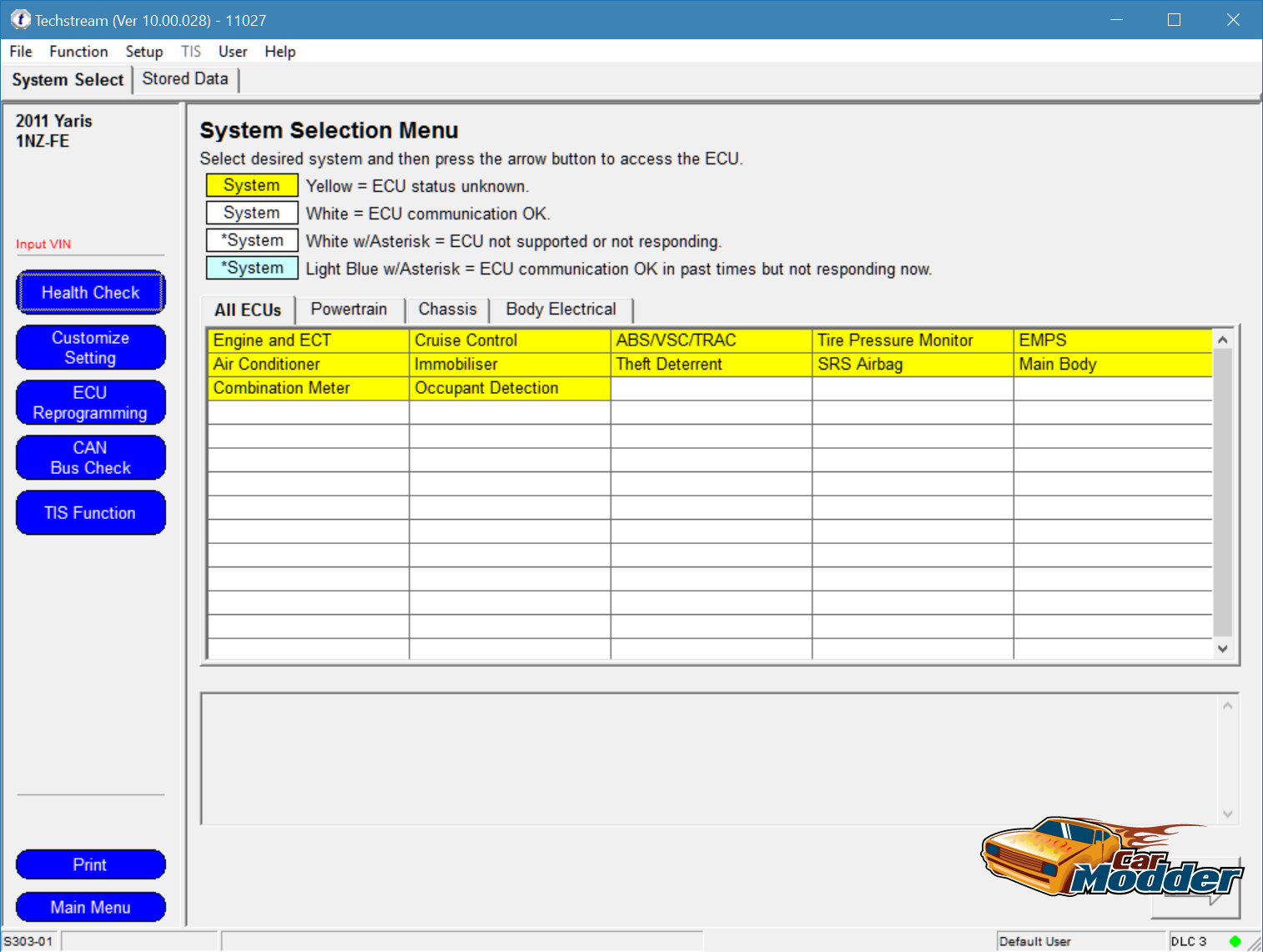Open the Help menu
This screenshot has width=1263, height=952.
pyautogui.click(x=280, y=52)
